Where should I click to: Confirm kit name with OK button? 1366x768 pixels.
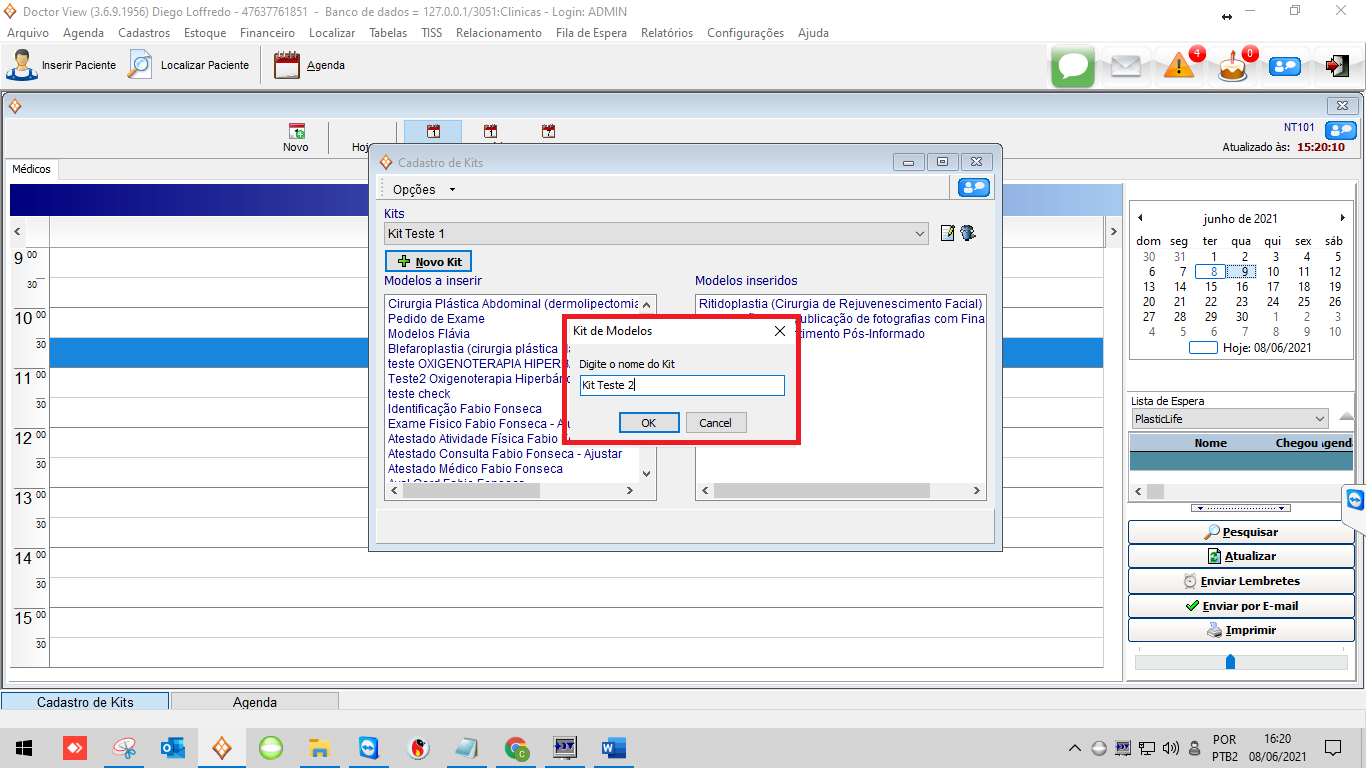point(648,423)
